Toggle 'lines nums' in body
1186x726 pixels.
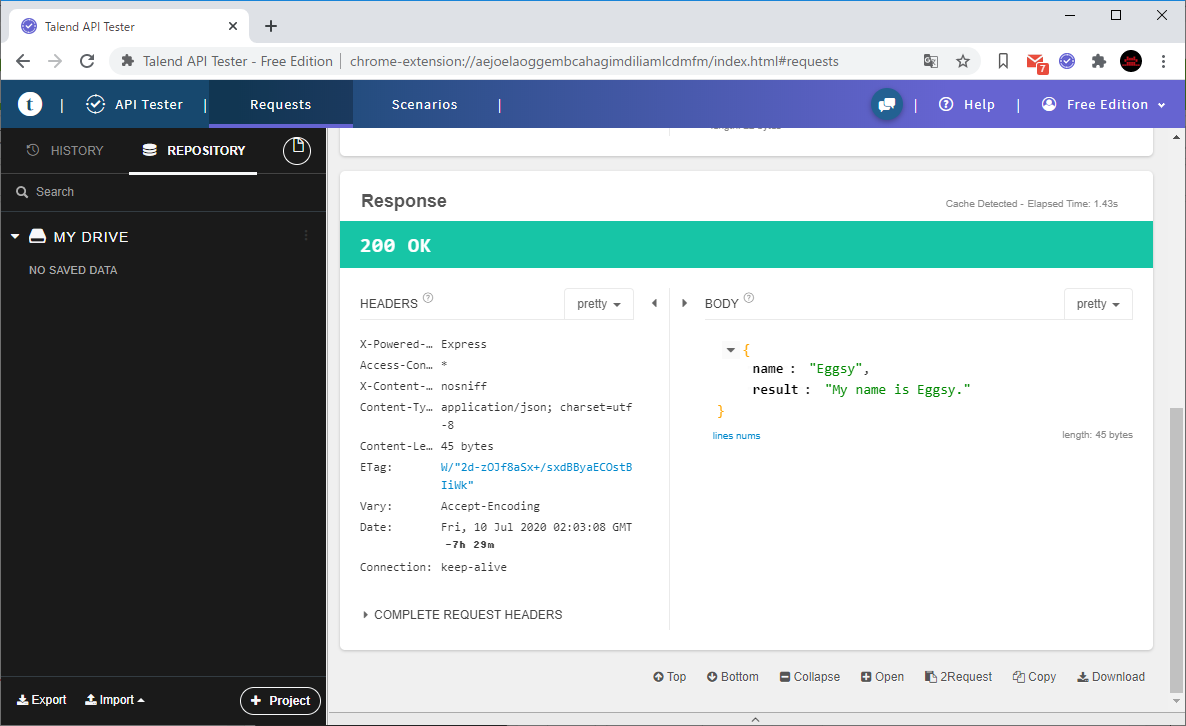tap(736, 436)
